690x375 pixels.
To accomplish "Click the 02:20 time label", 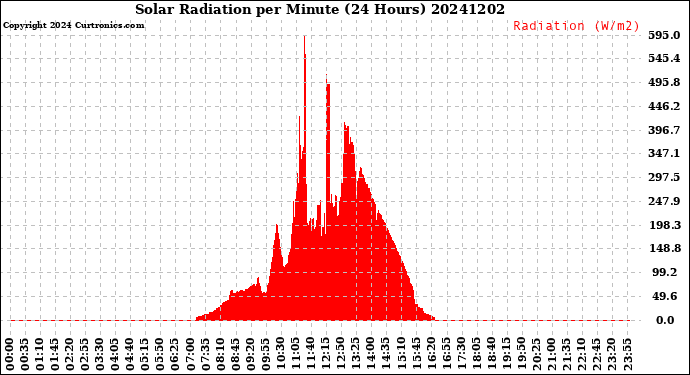I will [70, 355].
